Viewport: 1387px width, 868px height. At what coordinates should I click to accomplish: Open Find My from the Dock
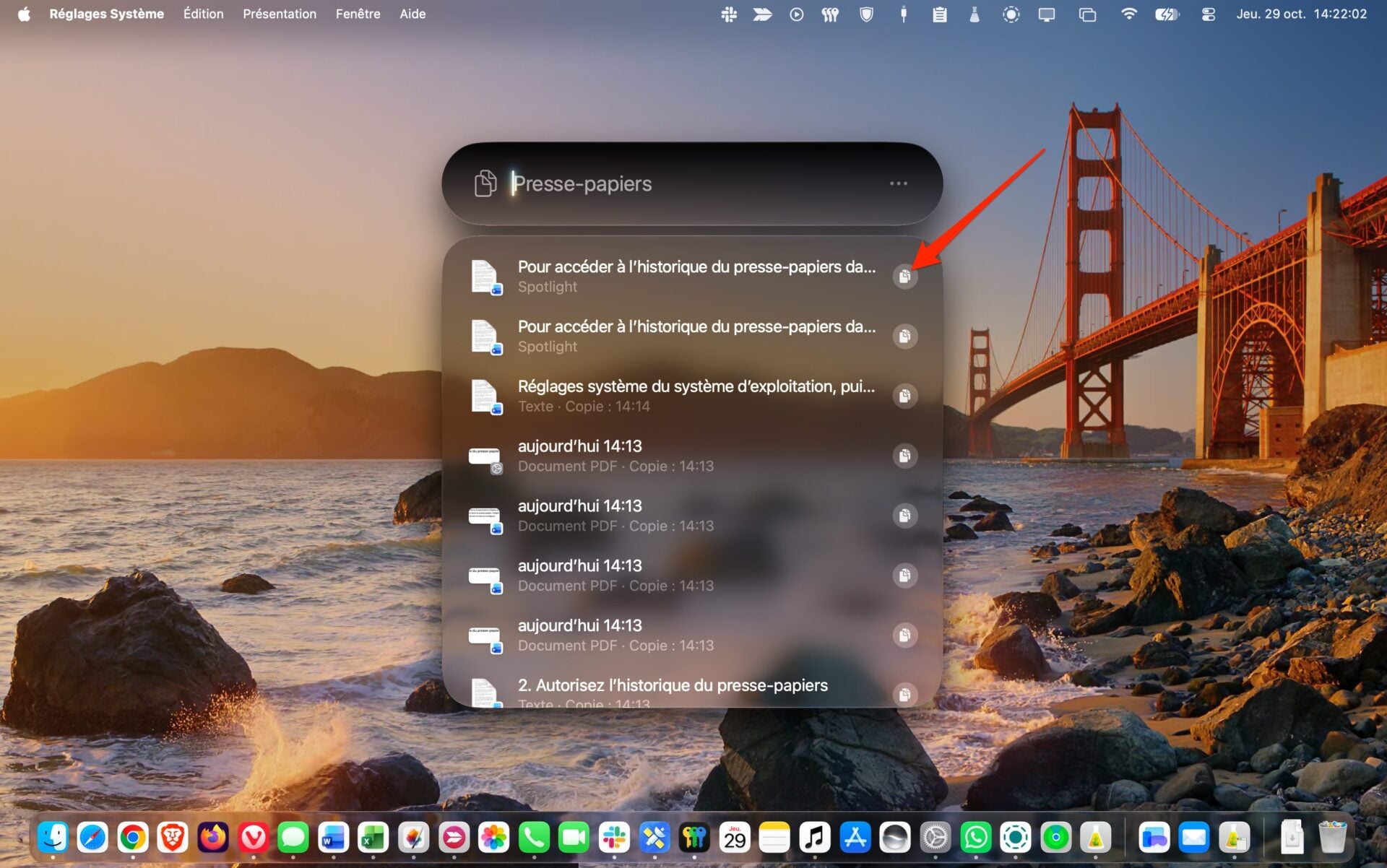(1056, 838)
